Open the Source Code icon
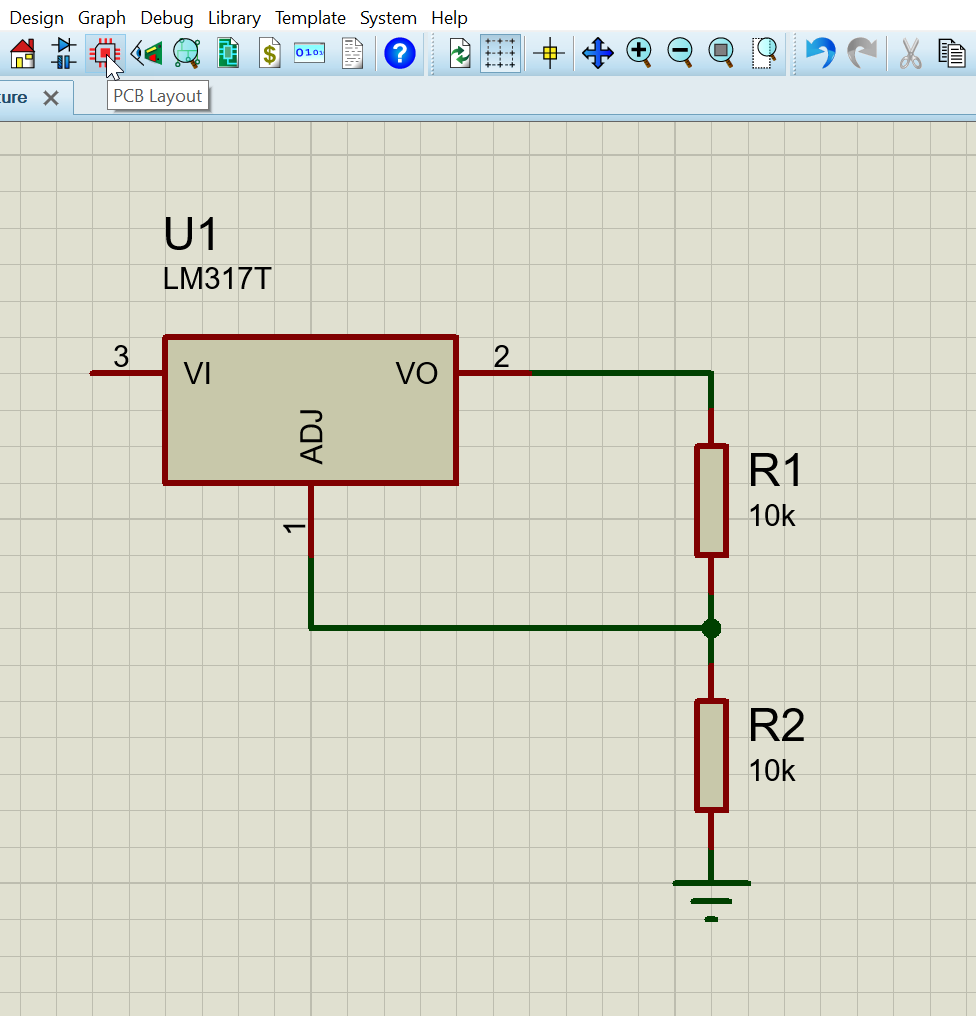Image resolution: width=976 pixels, height=1016 pixels. [309, 52]
